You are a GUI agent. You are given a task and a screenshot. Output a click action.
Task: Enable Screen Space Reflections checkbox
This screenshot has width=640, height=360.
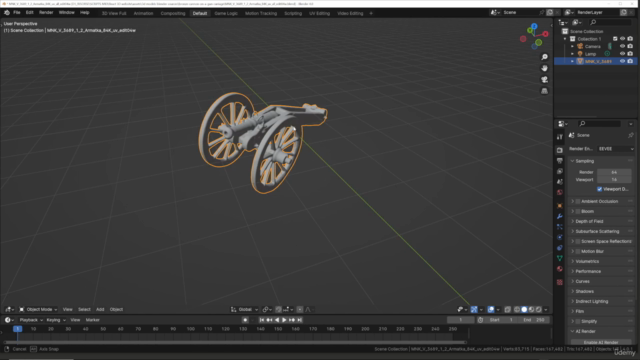coord(578,241)
